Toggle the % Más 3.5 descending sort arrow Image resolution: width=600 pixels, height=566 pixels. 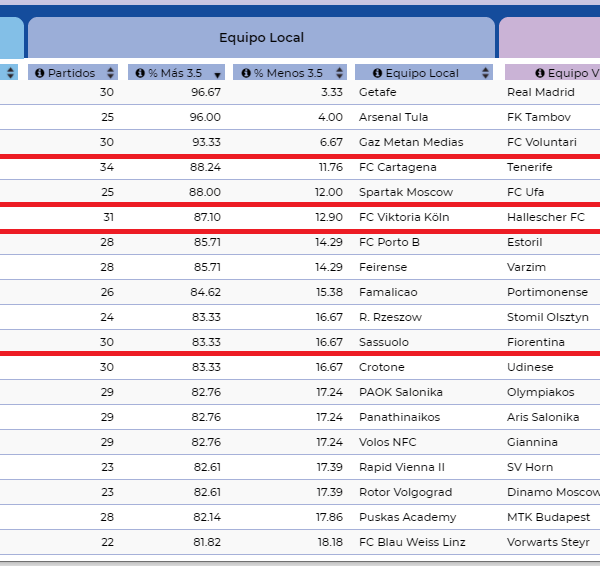click(x=217, y=75)
